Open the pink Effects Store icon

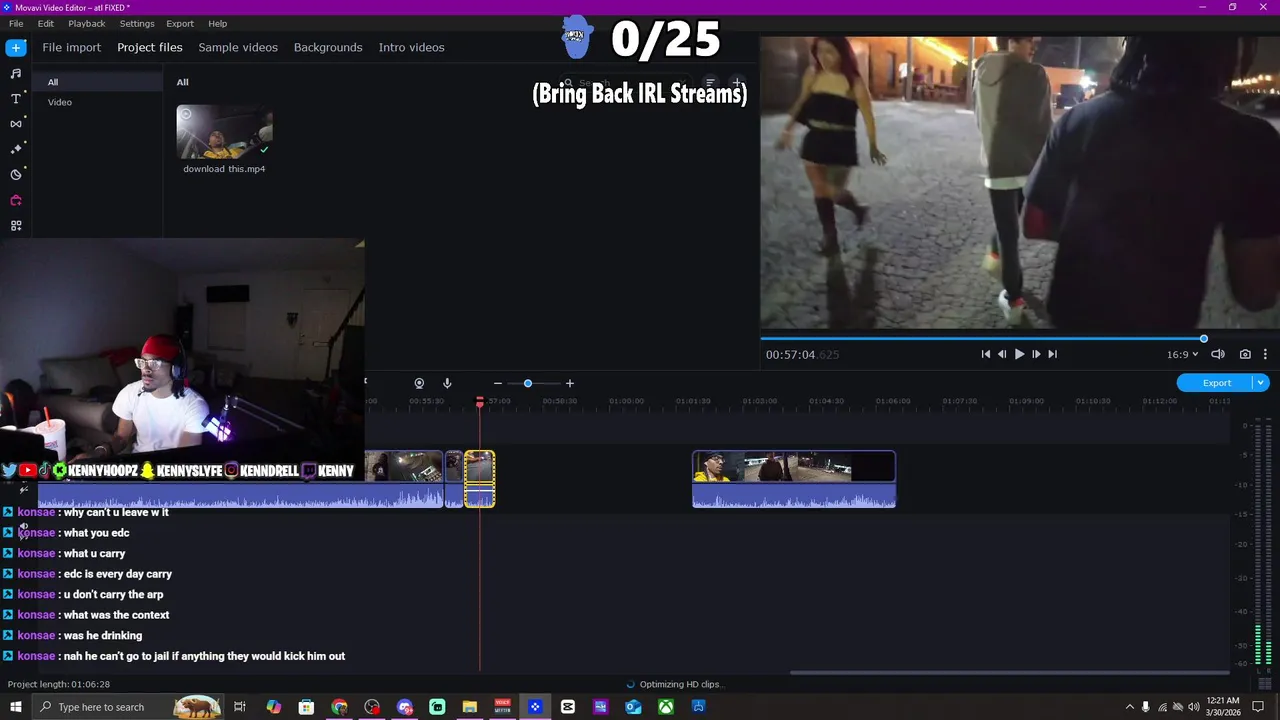[x=16, y=200]
